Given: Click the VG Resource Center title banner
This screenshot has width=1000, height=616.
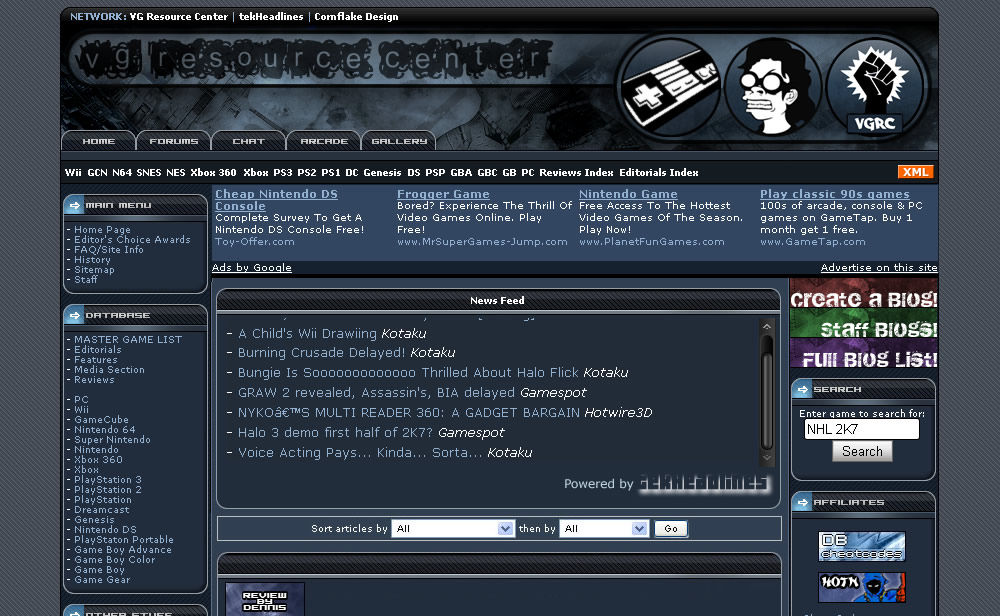Looking at the screenshot, I should pyautogui.click(x=311, y=60).
